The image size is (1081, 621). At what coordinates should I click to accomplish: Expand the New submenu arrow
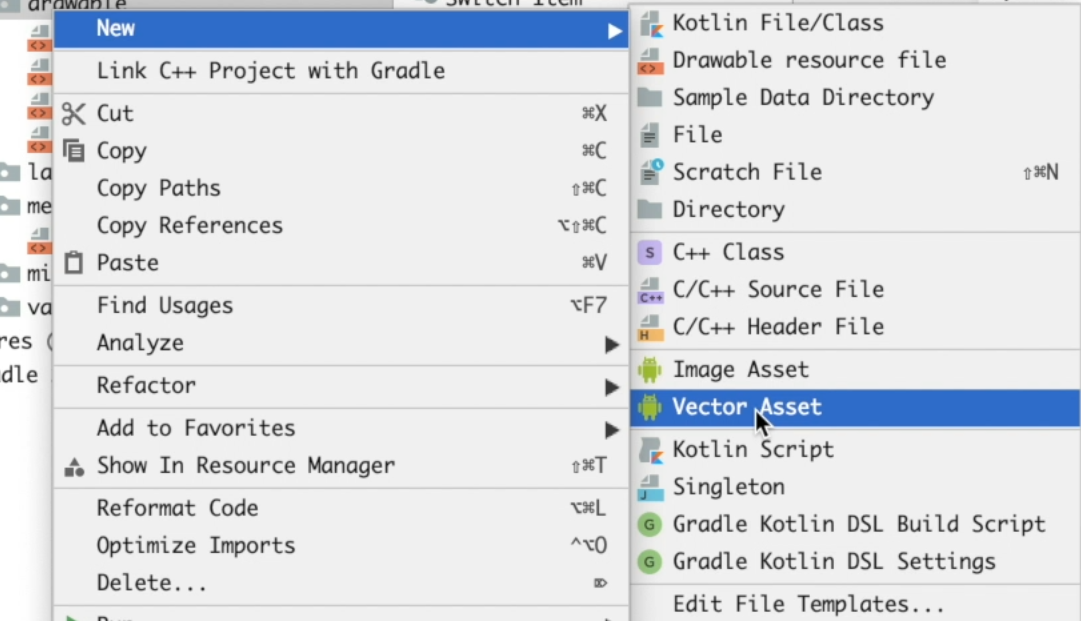(x=613, y=31)
